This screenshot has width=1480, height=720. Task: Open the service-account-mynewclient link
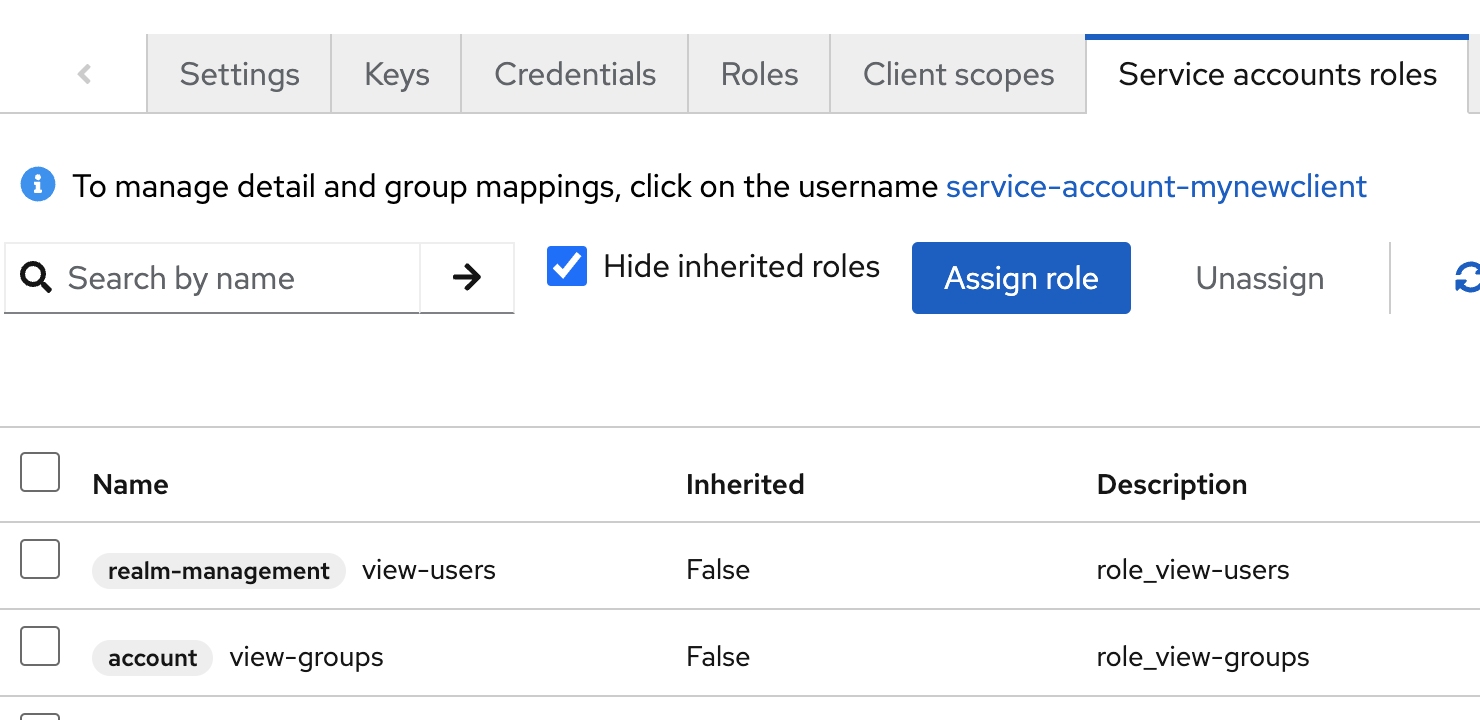point(1156,186)
